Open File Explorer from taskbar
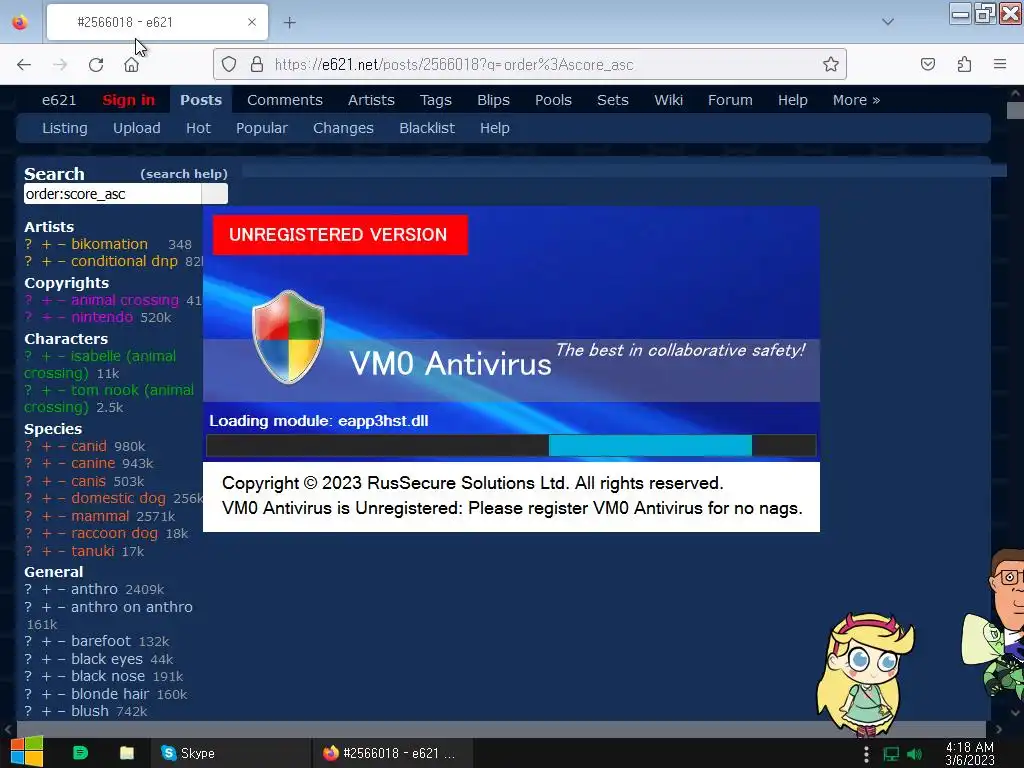 click(x=127, y=753)
